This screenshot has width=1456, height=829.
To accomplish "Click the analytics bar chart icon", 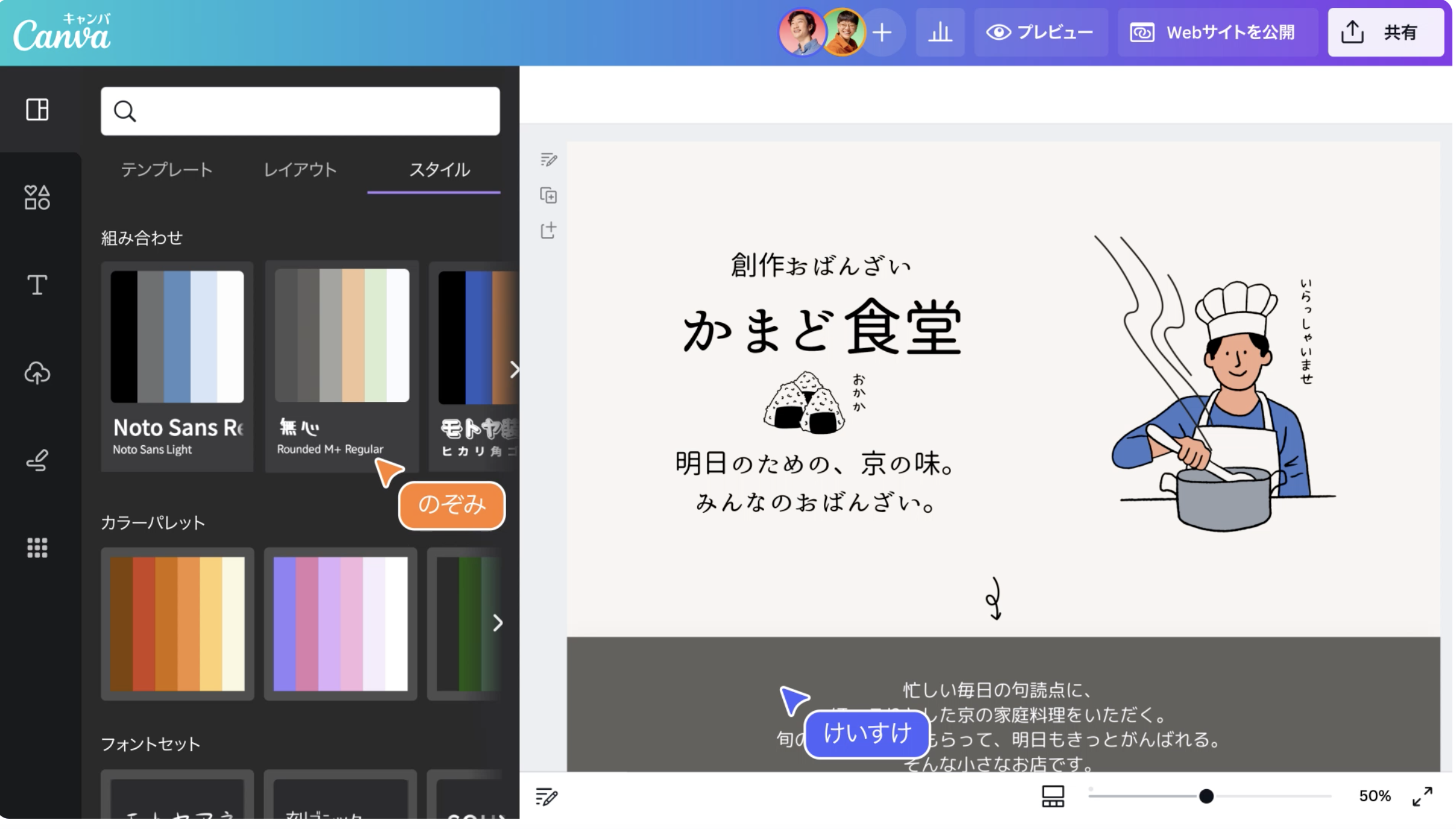I will pos(940,33).
